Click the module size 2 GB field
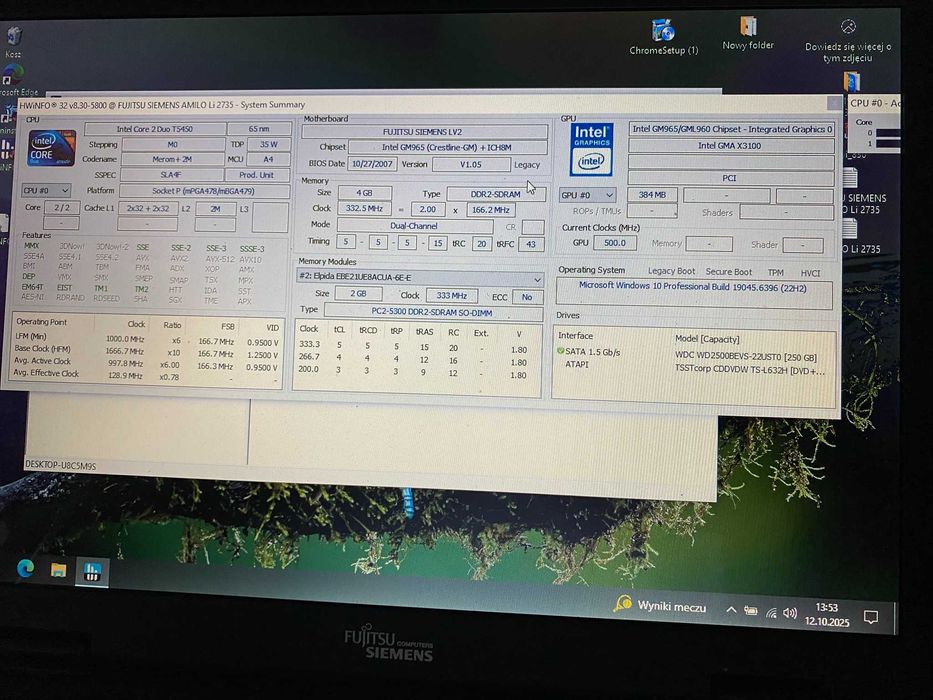Viewport: 933px width, 700px height. 358,293
